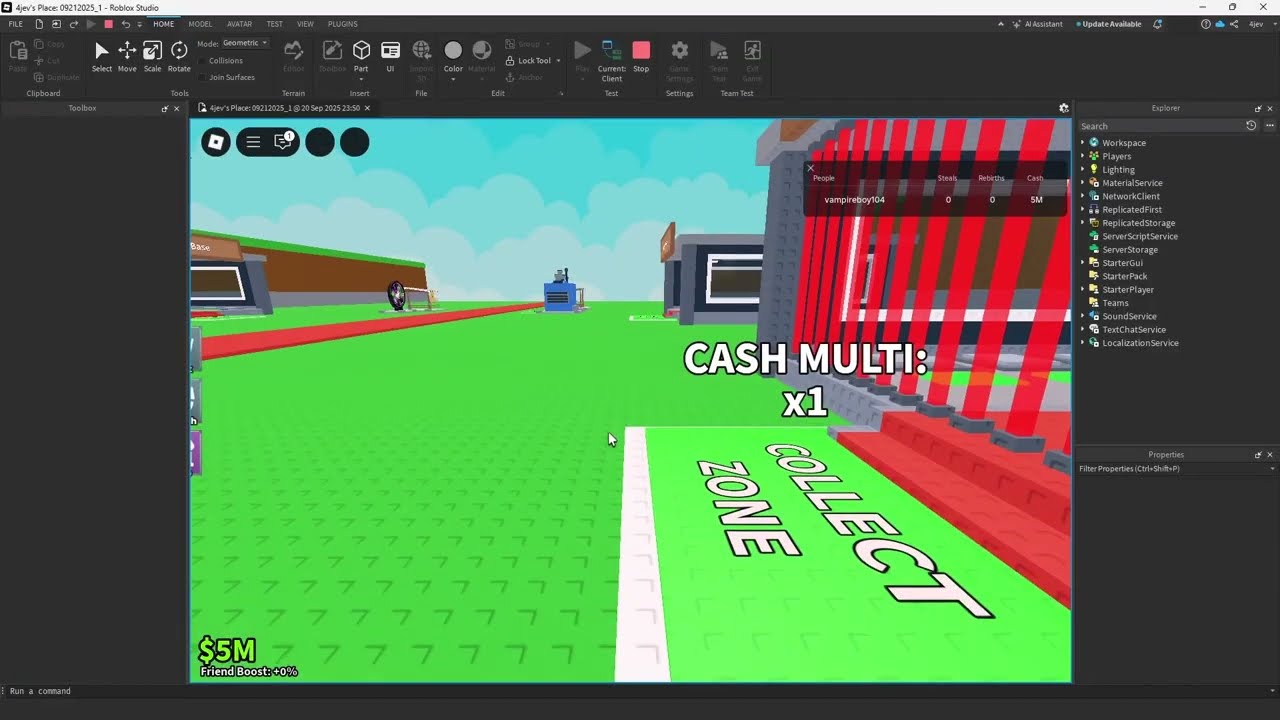The height and width of the screenshot is (720, 1280).
Task: Open the 4jev account dropdown
Action: click(x=1260, y=24)
